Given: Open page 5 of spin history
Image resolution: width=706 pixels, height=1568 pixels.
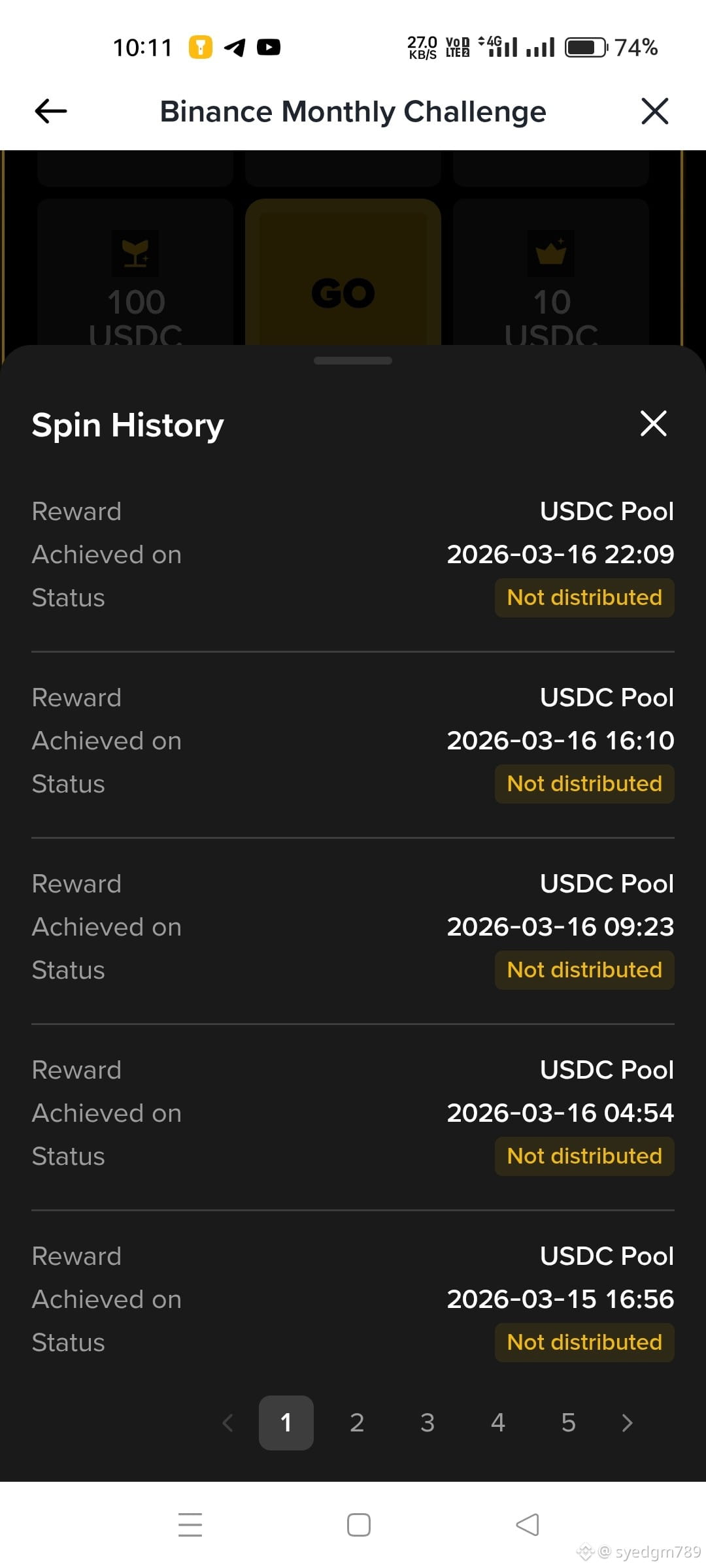Looking at the screenshot, I should point(569,1423).
